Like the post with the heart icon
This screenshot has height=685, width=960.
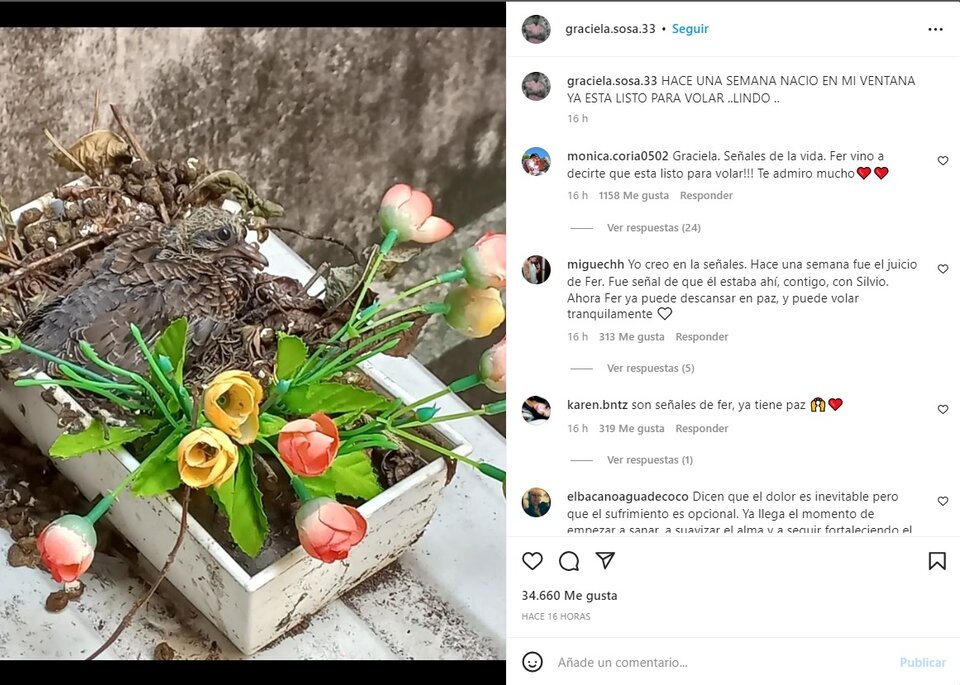pyautogui.click(x=533, y=561)
